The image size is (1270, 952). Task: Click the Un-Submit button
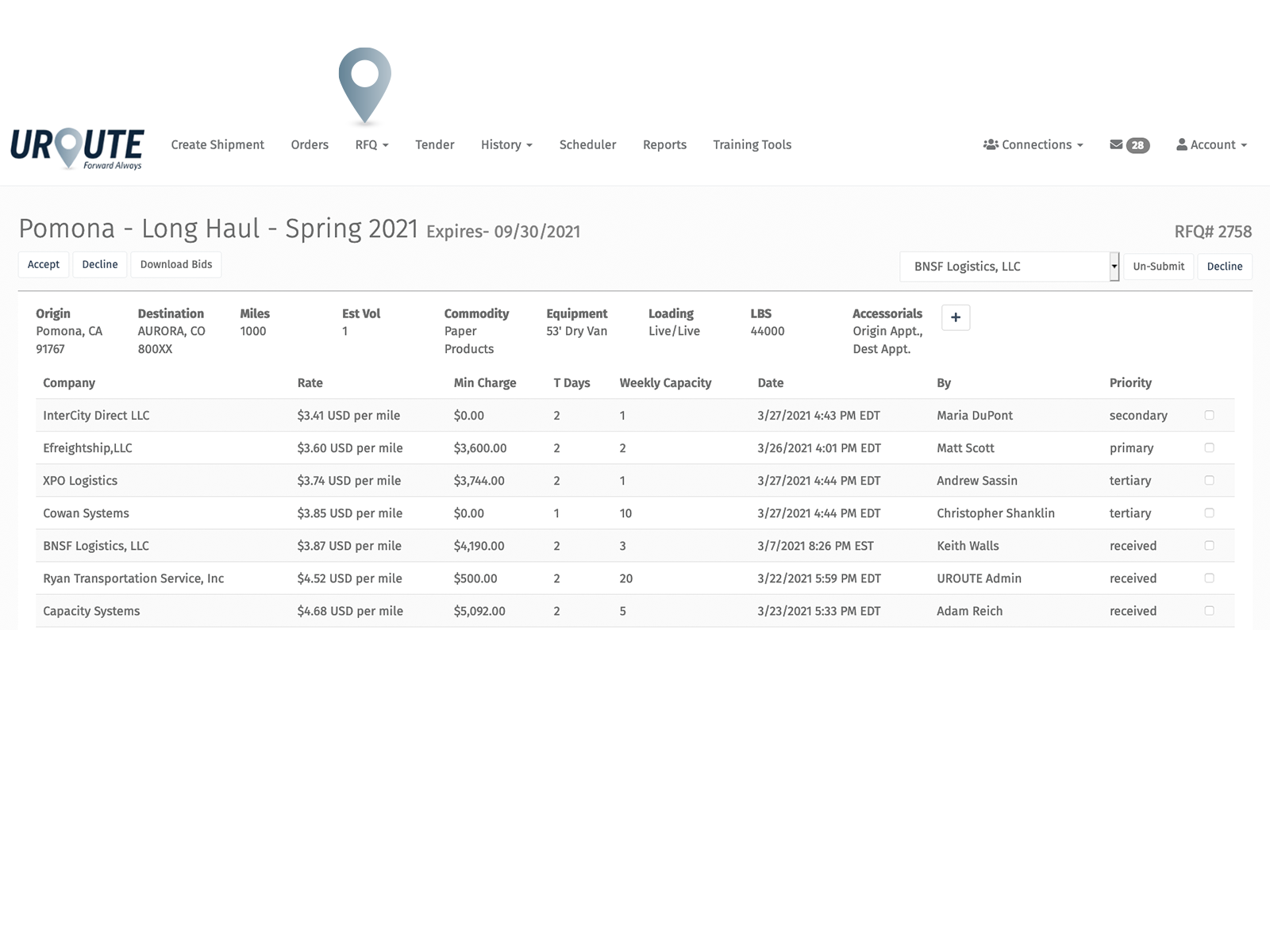point(1159,267)
